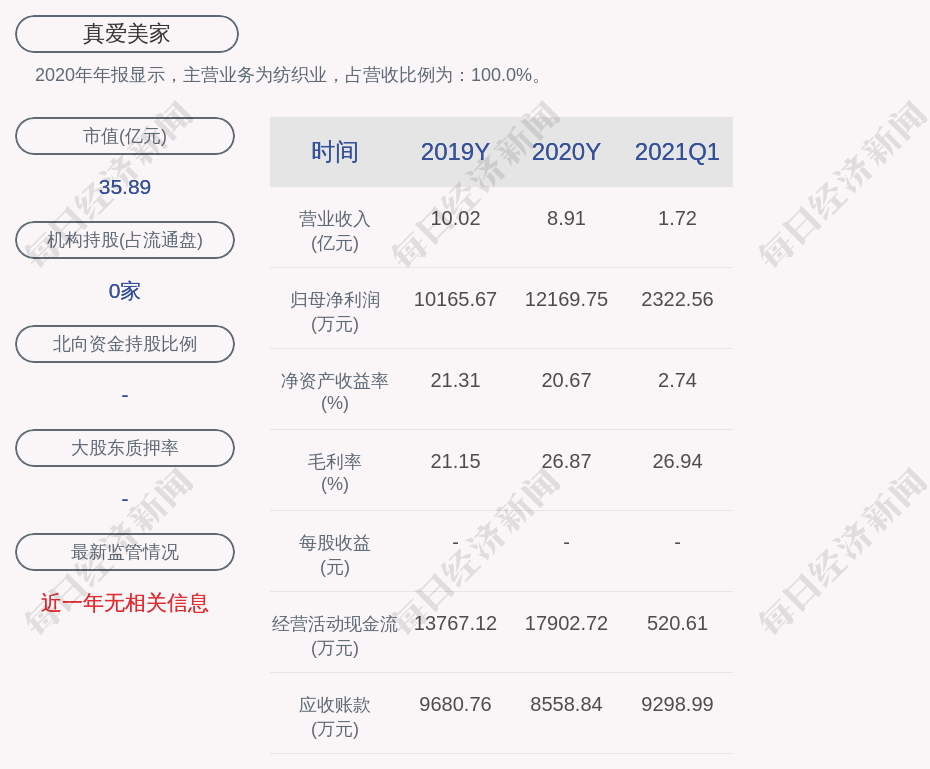Image resolution: width=930 pixels, height=769 pixels.
Task: Select gross margin value 21.15
Action: pyautogui.click(x=455, y=461)
